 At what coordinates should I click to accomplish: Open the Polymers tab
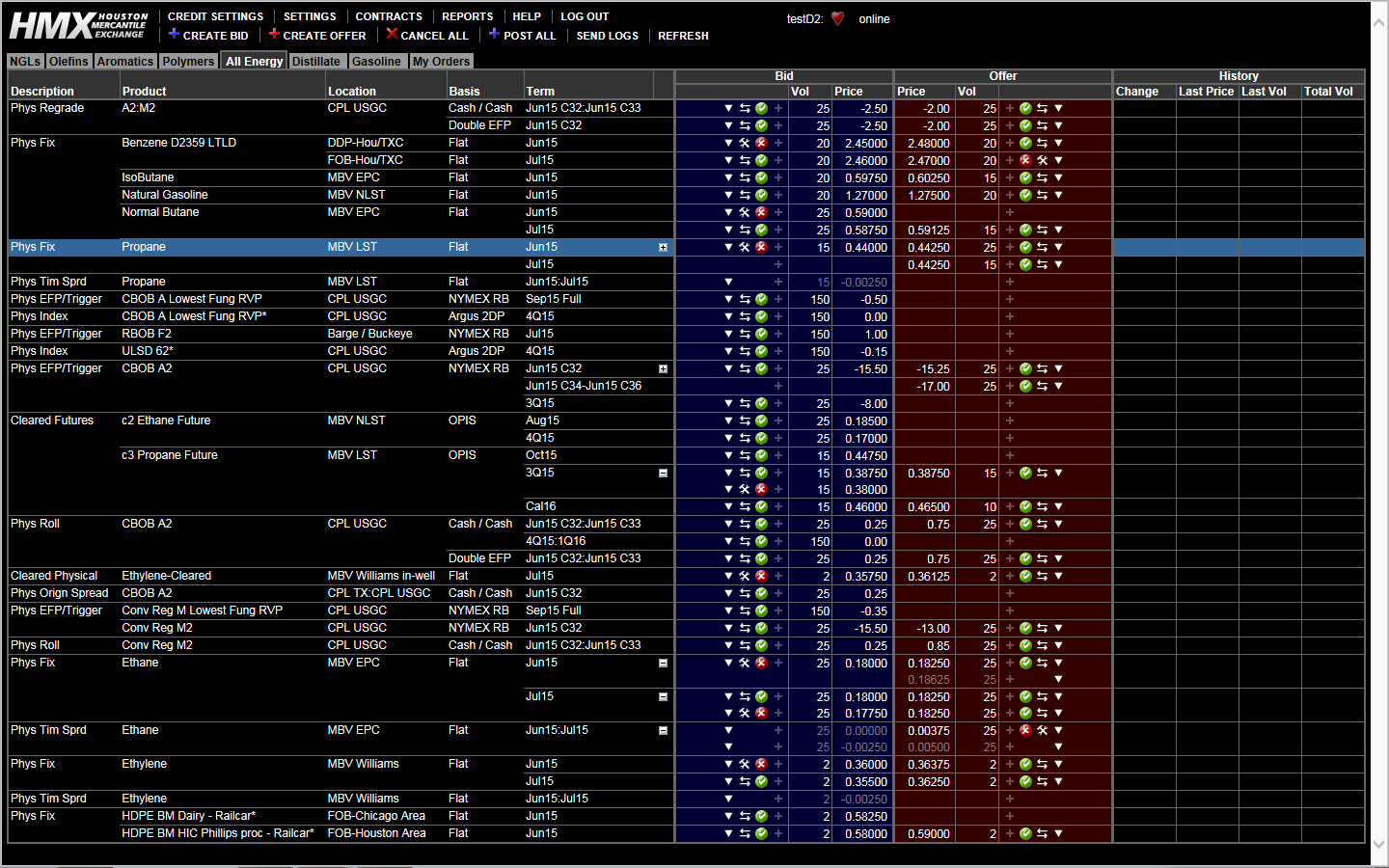pos(188,61)
